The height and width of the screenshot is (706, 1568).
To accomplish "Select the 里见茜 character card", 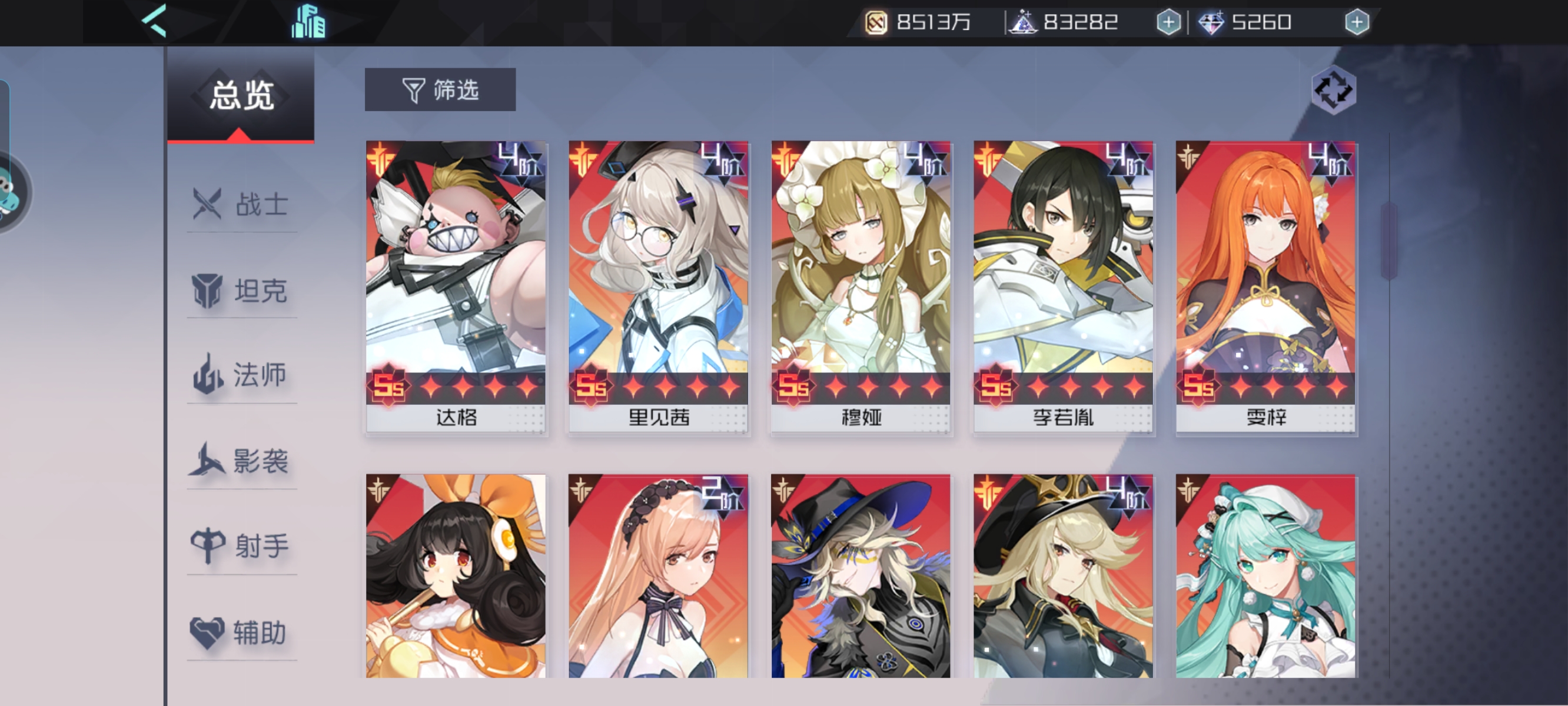I will (x=659, y=287).
